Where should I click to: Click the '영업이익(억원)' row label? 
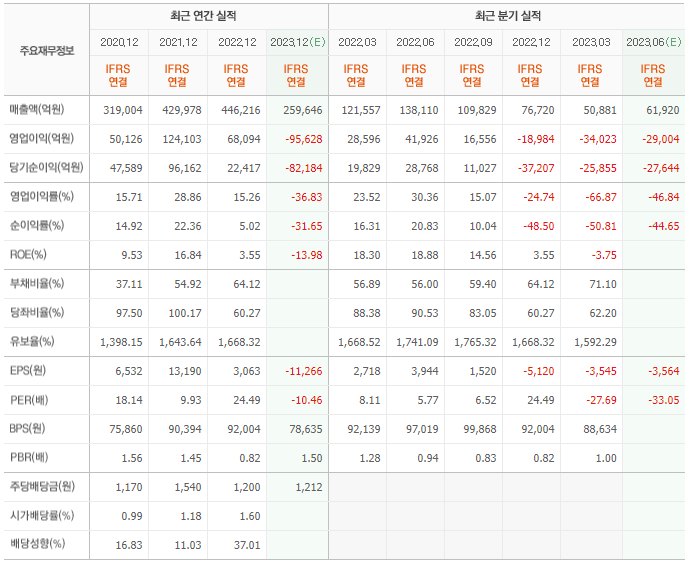click(x=42, y=139)
